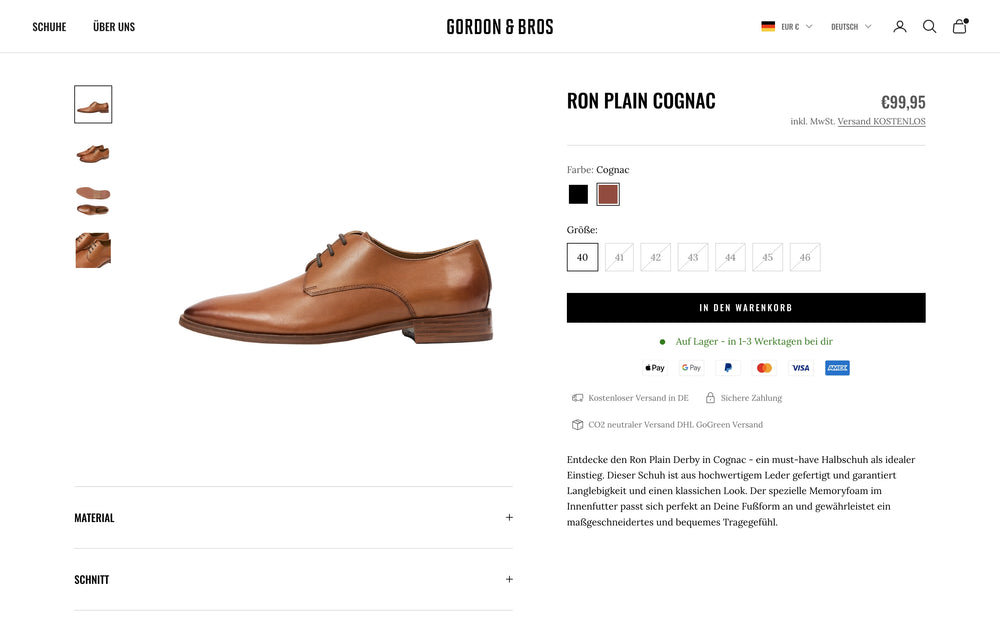Select size 43

(x=693, y=257)
